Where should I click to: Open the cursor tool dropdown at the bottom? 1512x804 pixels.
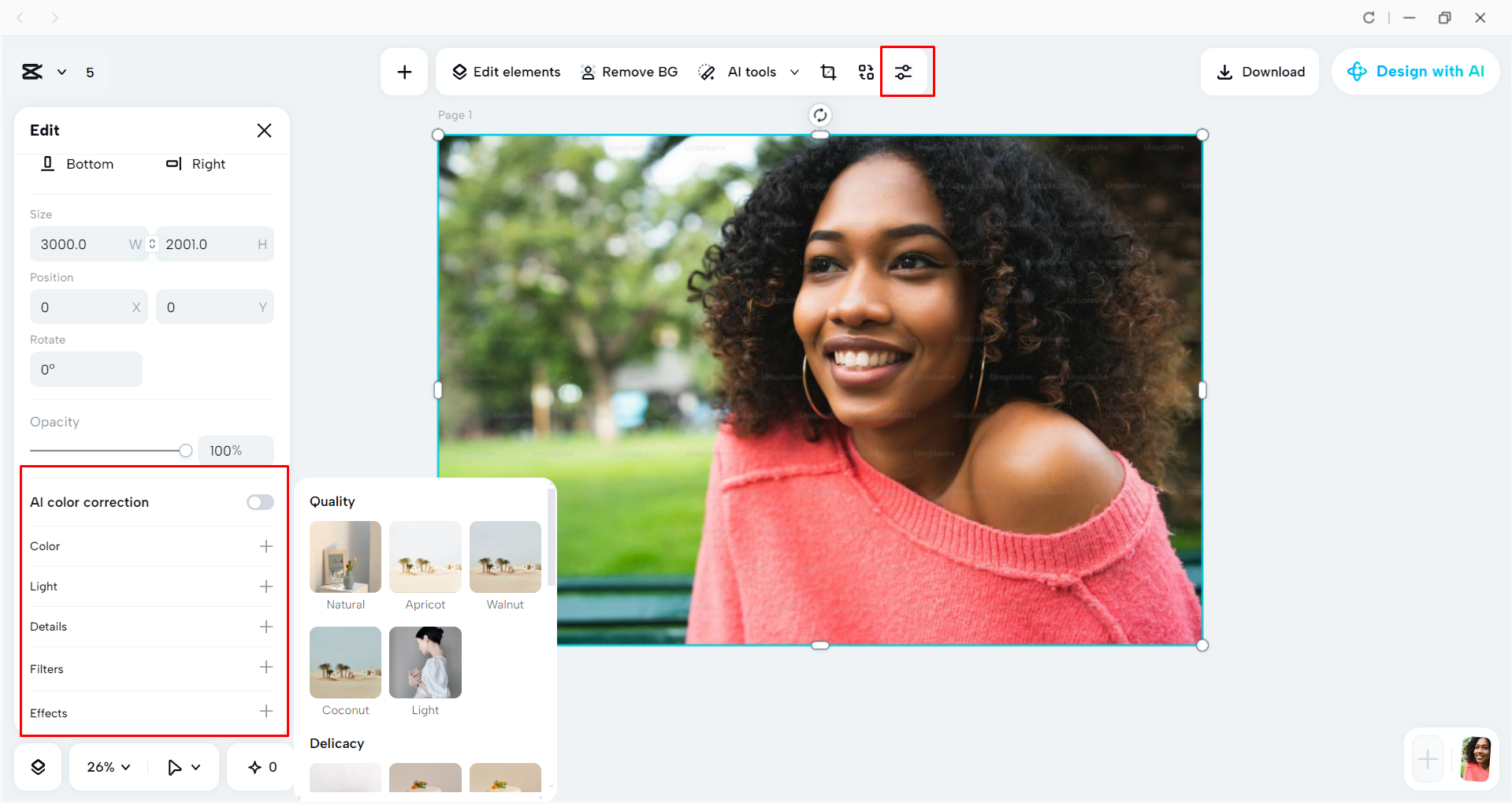(183, 766)
